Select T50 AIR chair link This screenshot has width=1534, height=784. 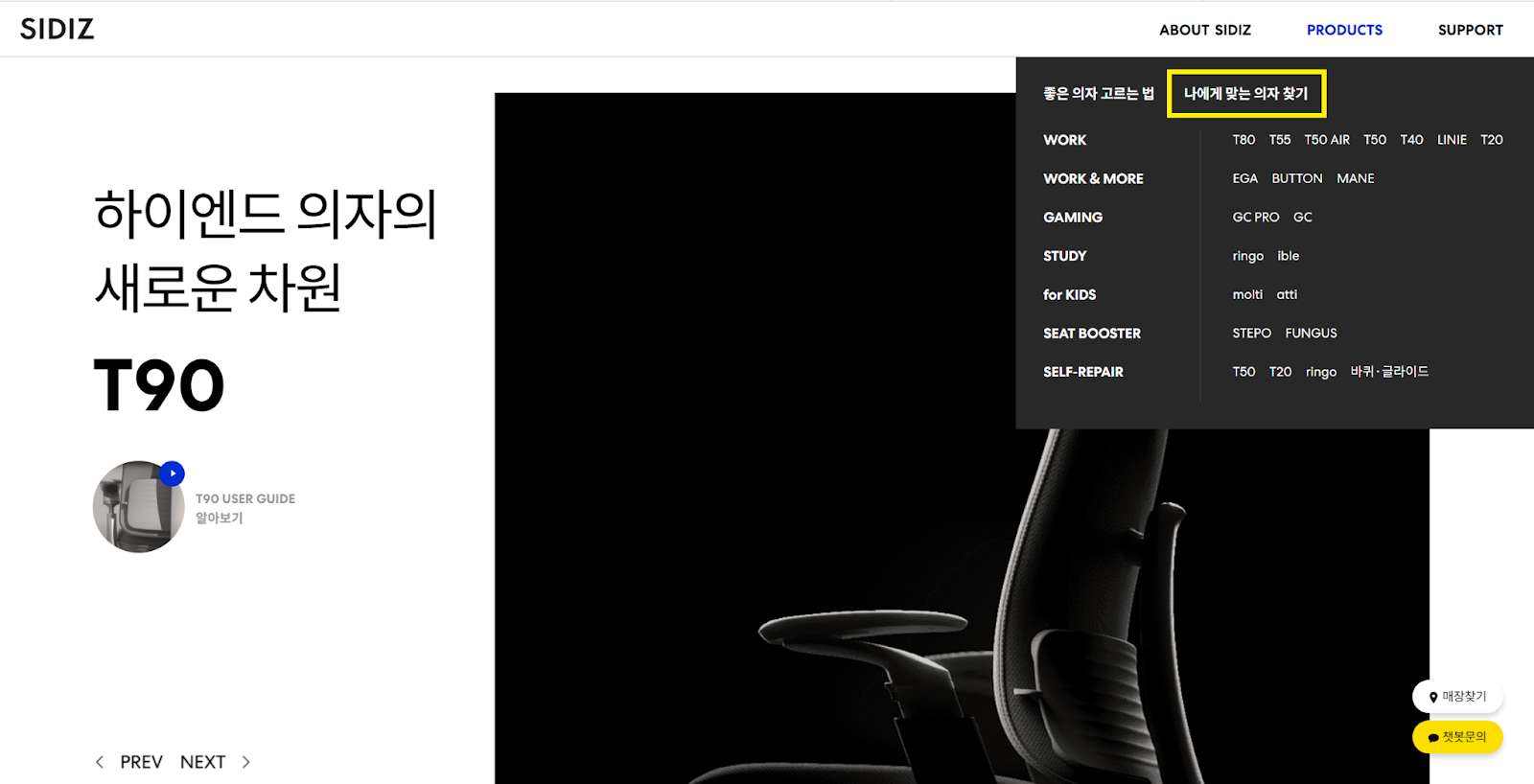click(x=1327, y=140)
